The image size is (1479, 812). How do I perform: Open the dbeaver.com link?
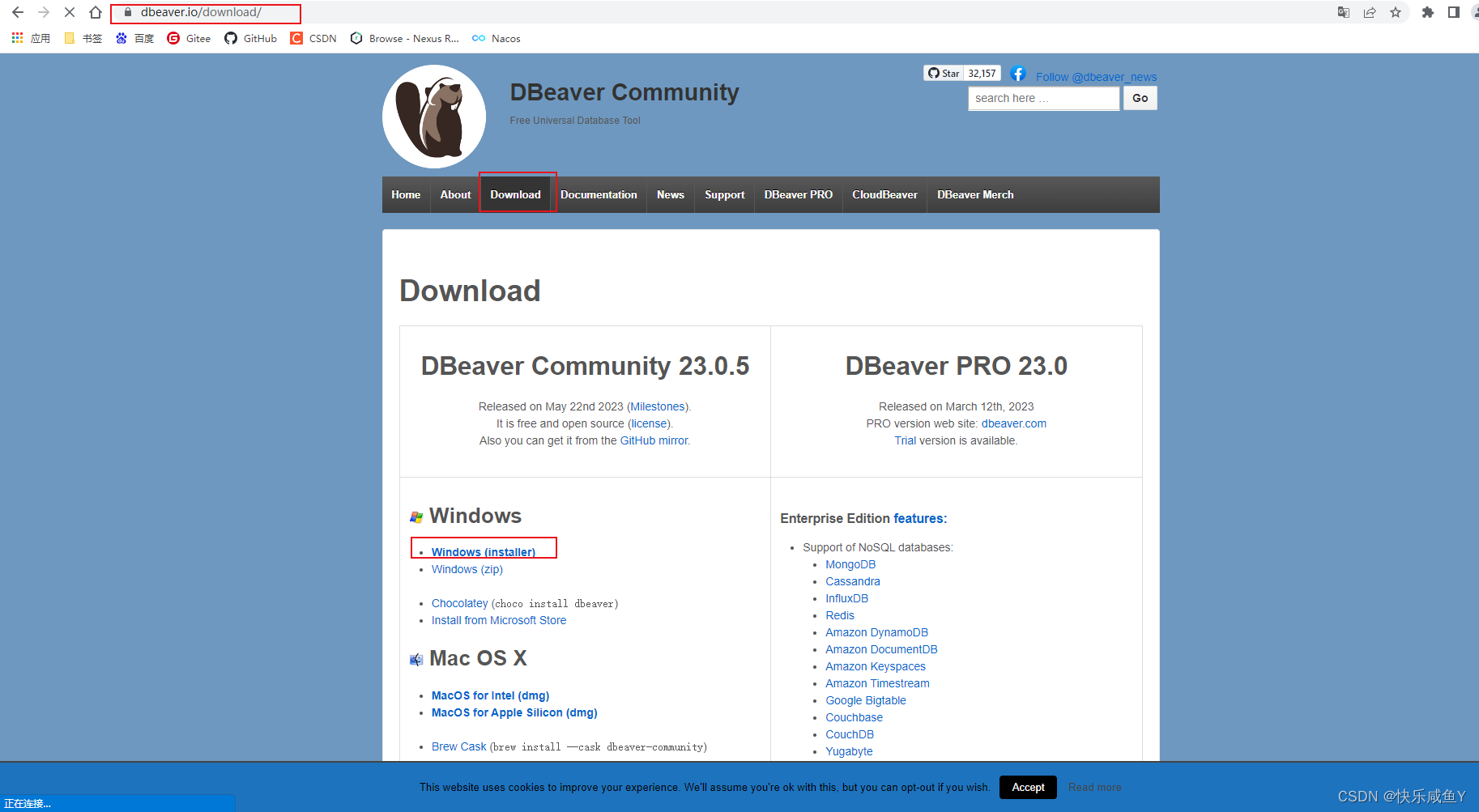click(x=1014, y=423)
